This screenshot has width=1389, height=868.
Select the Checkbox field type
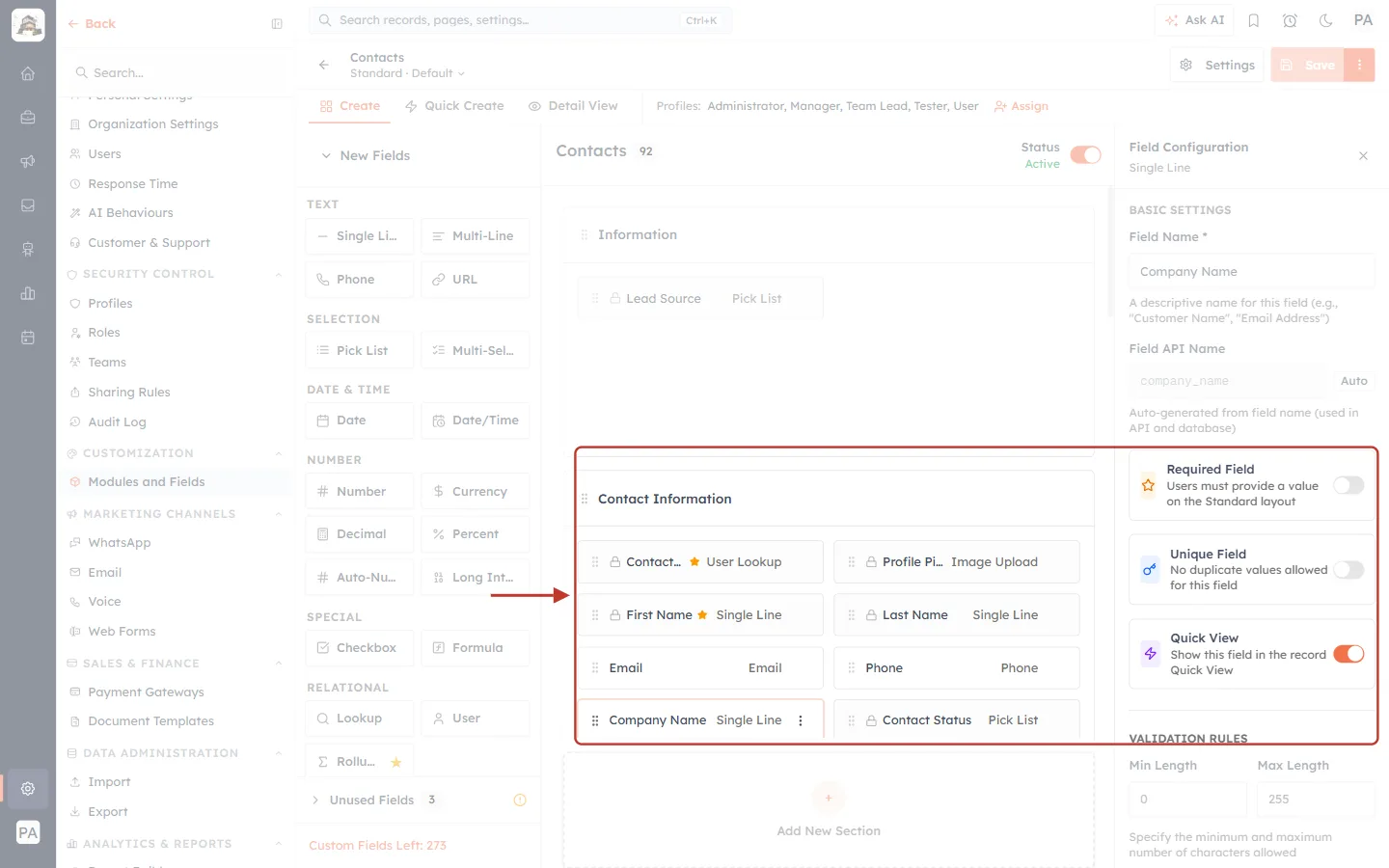click(359, 648)
